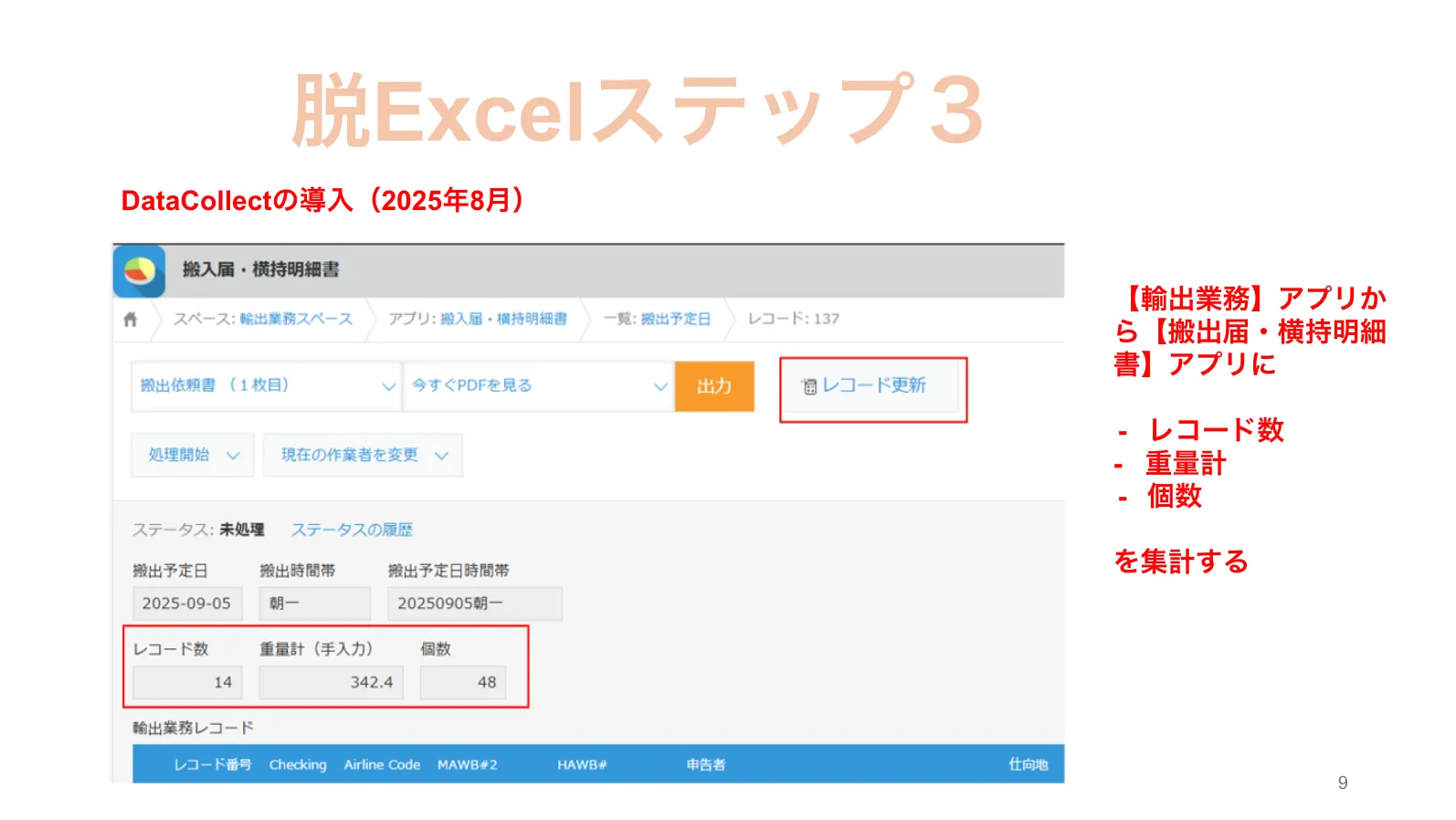The width and height of the screenshot is (1456, 820).
Task: Expand the 今すぐPDFを見る output dropdown
Action: pos(538,386)
